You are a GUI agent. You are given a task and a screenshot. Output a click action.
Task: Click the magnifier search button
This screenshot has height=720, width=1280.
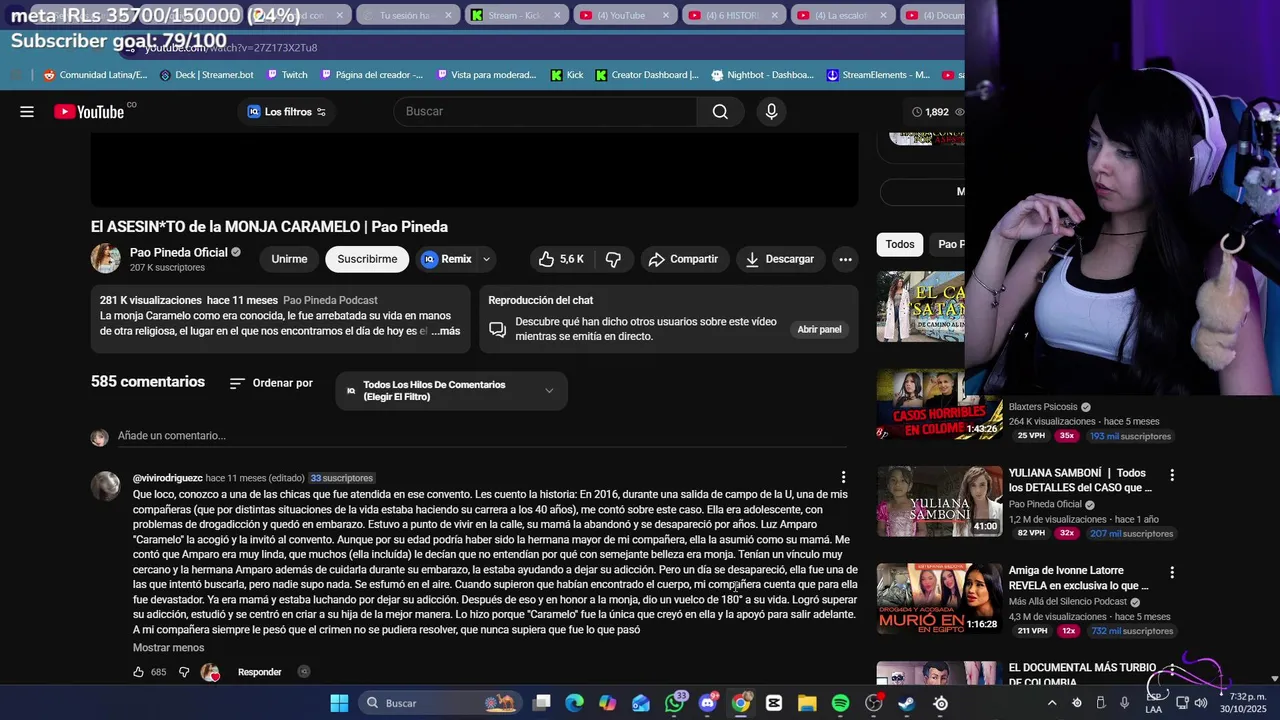[x=720, y=111]
